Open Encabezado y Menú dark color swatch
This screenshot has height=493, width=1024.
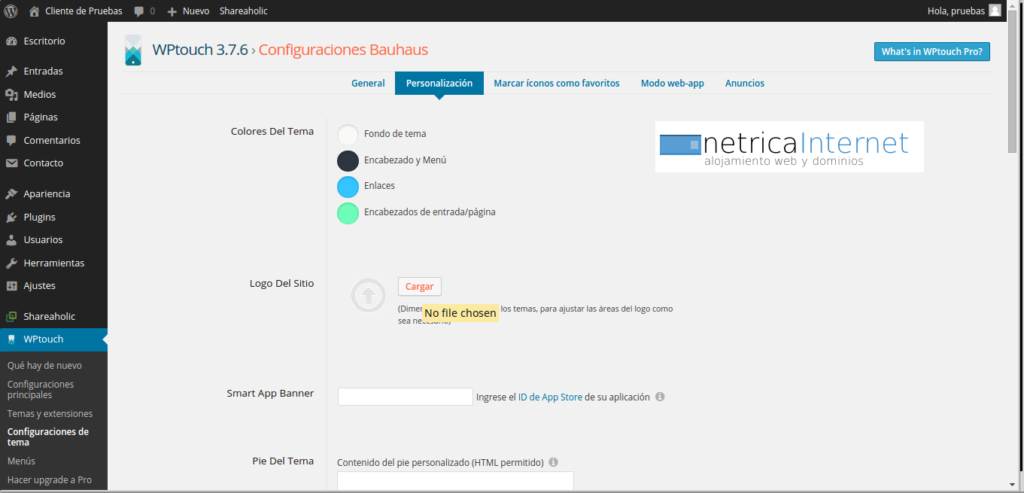348,160
